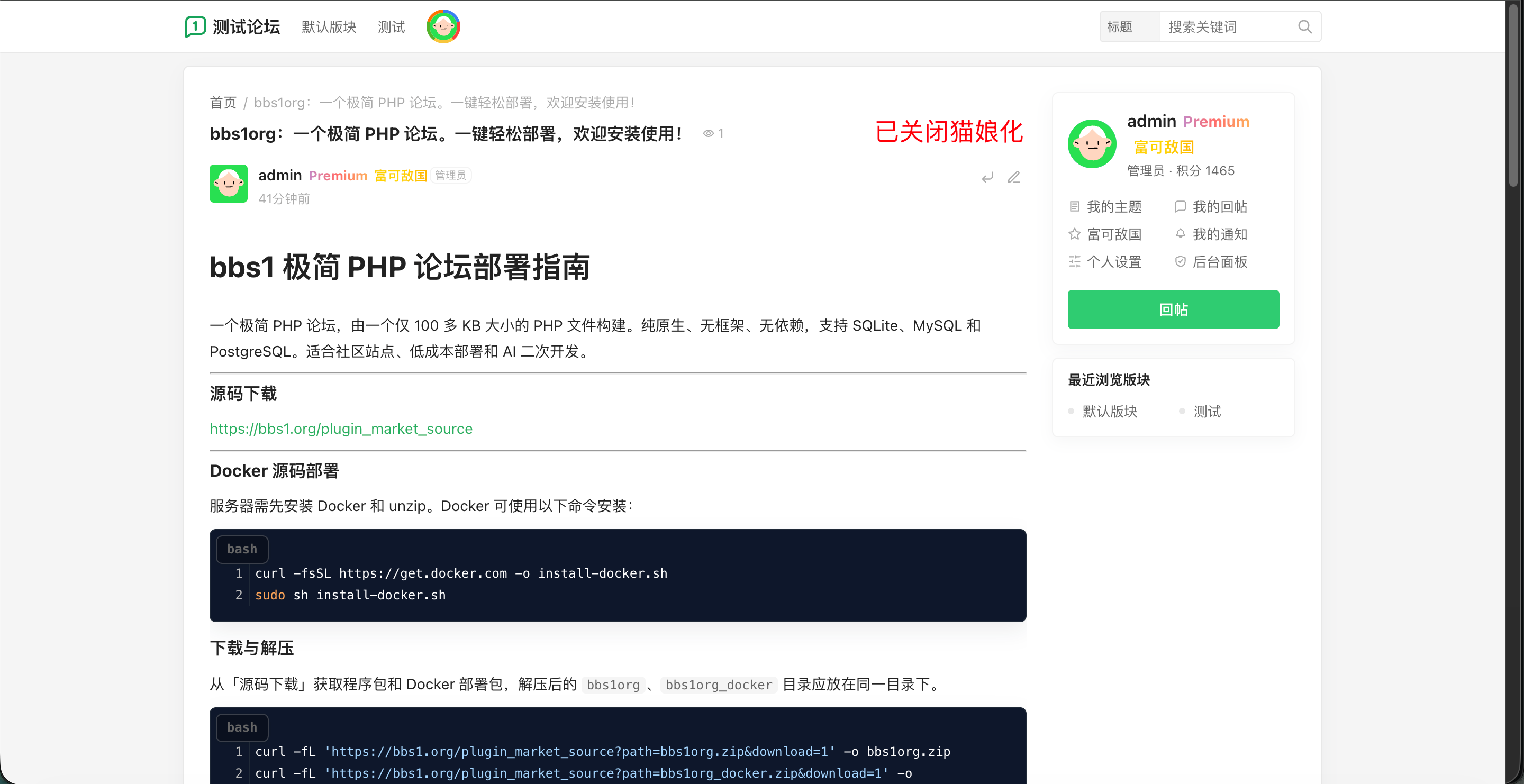Click the bash label of the first code block
1524x784 pixels.
click(242, 549)
